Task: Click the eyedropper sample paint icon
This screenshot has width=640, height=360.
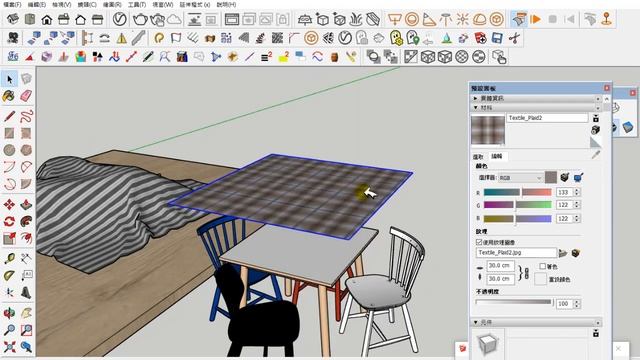Action: pyautogui.click(x=596, y=155)
